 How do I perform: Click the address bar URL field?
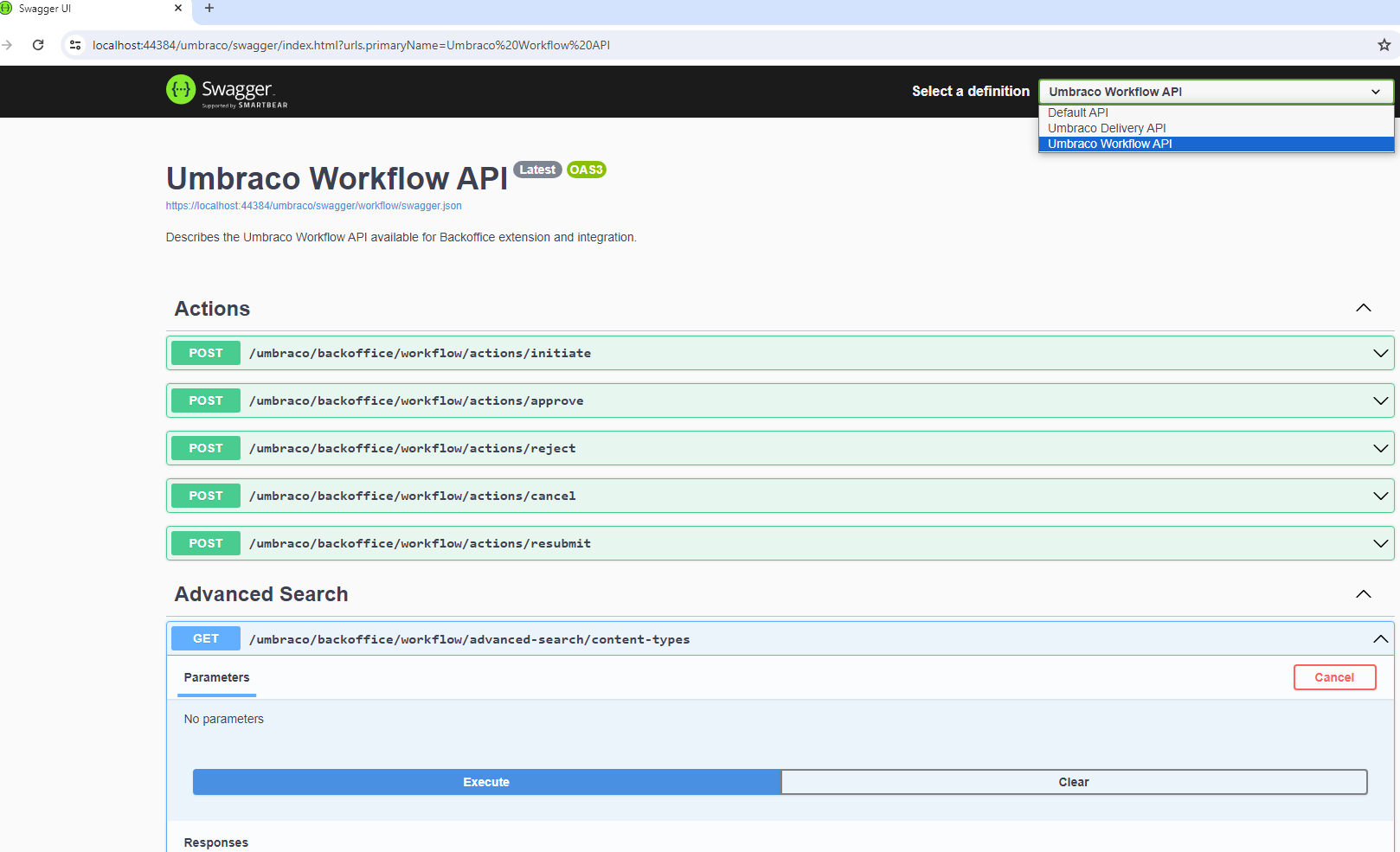click(351, 45)
